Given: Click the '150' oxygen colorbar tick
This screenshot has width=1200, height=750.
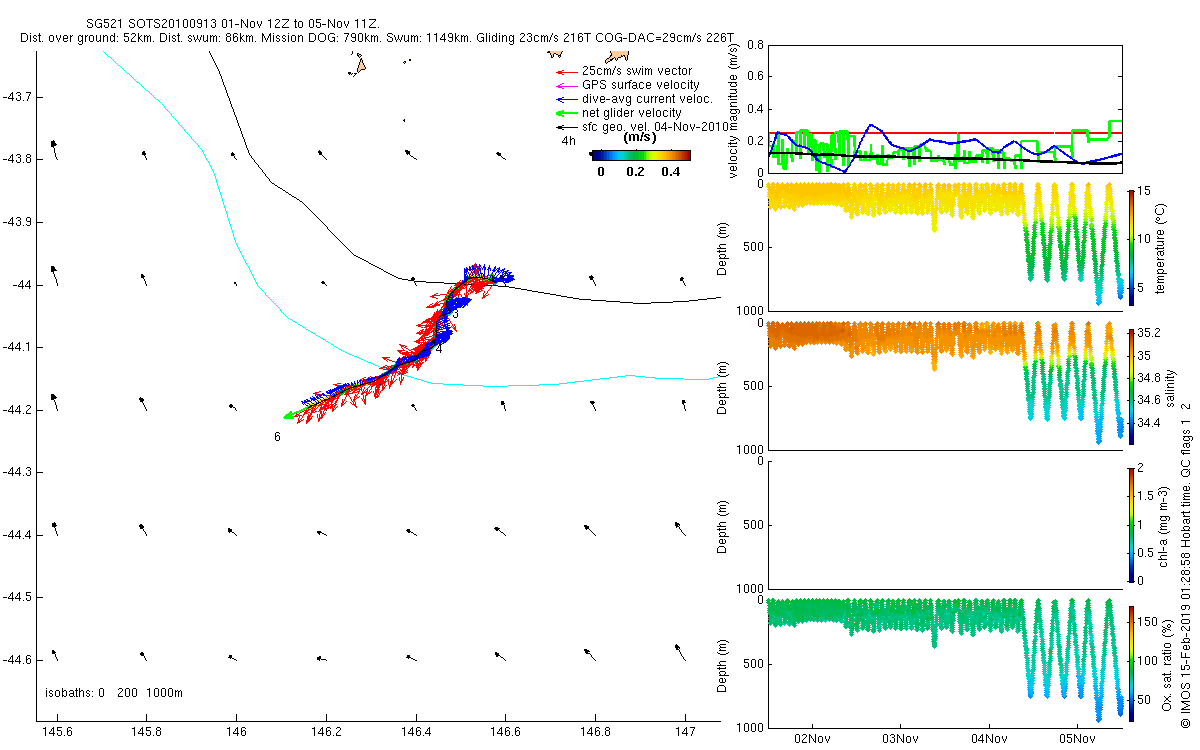Looking at the screenshot, I should [1150, 622].
